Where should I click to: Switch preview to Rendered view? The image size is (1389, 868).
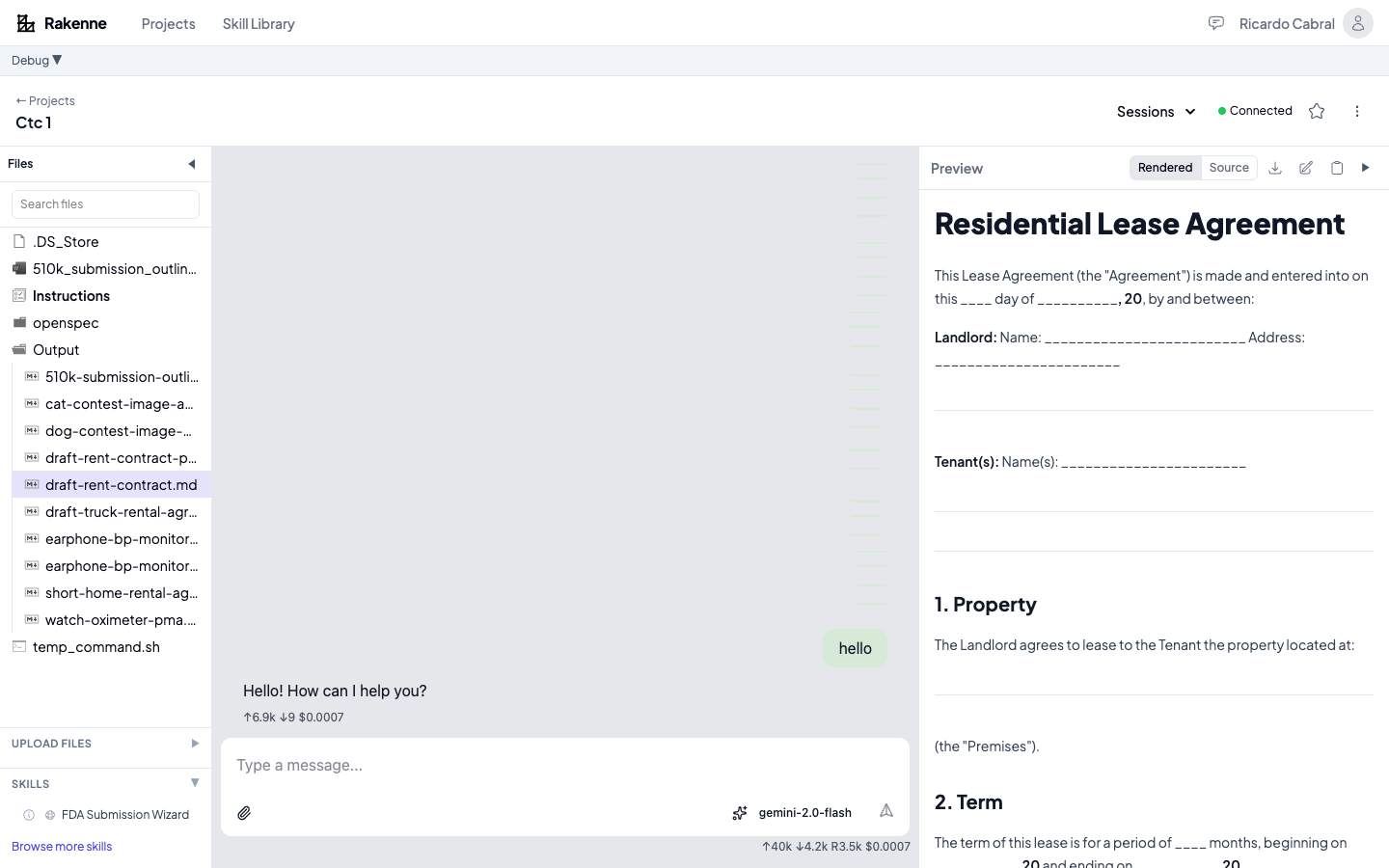click(1164, 168)
